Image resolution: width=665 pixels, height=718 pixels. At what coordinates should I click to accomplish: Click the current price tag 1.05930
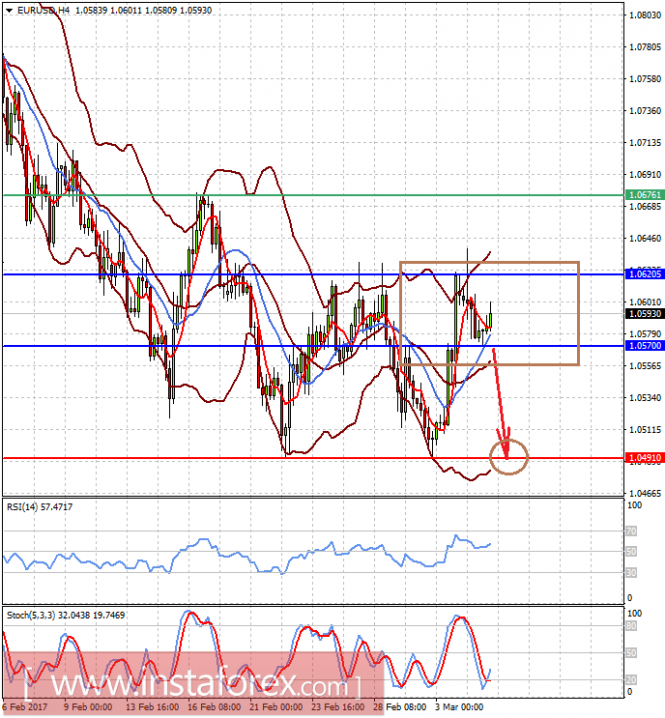point(645,314)
